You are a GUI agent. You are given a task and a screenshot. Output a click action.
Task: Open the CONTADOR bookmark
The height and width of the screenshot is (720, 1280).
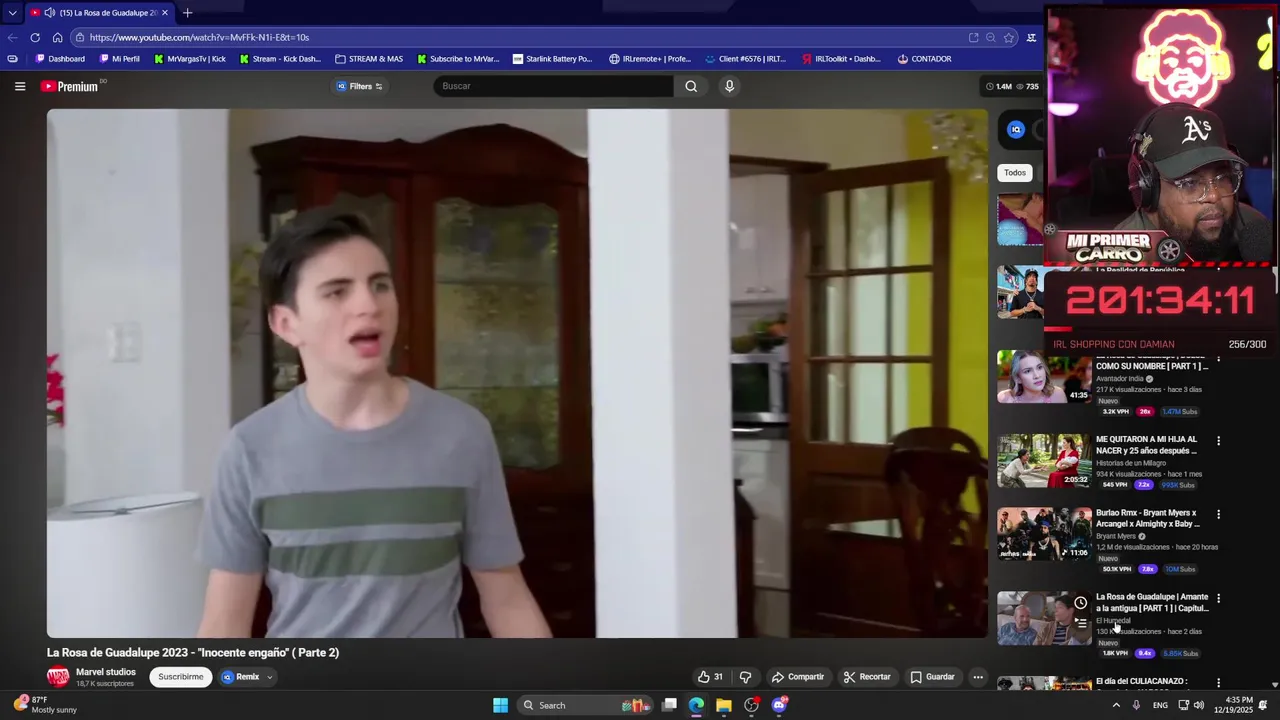pos(924,59)
